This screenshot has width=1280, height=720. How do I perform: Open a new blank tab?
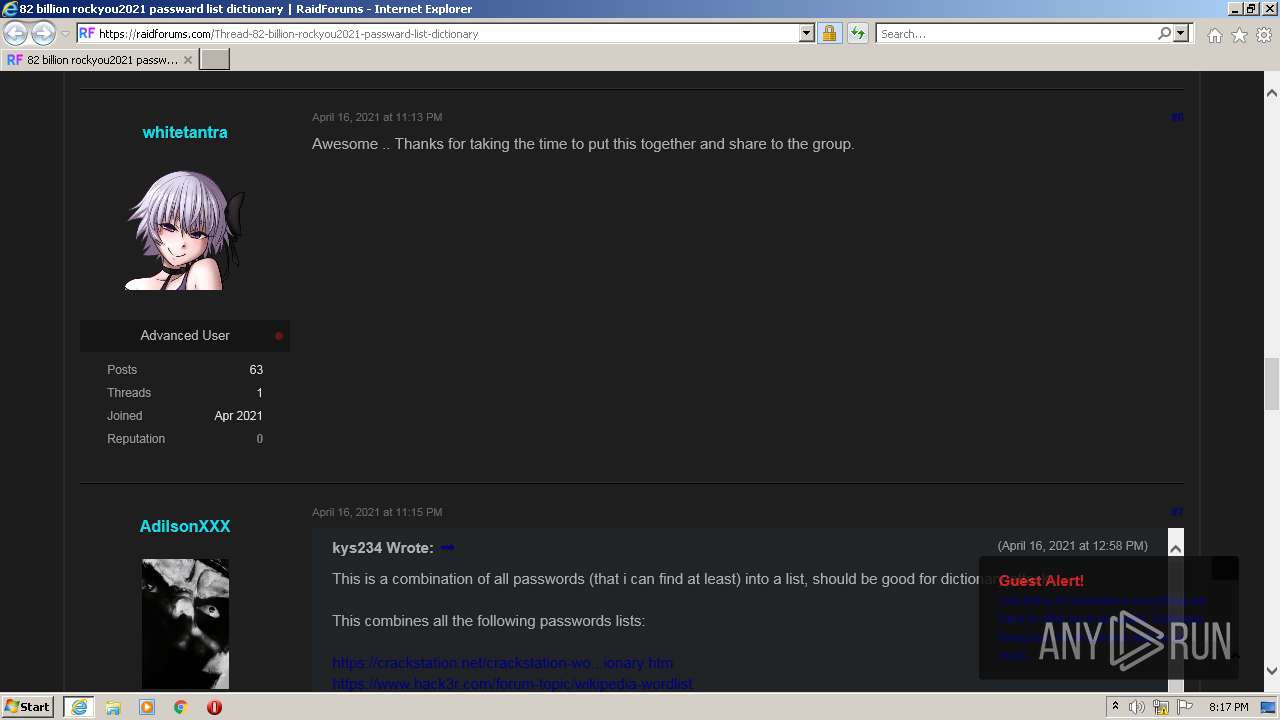[x=215, y=60]
